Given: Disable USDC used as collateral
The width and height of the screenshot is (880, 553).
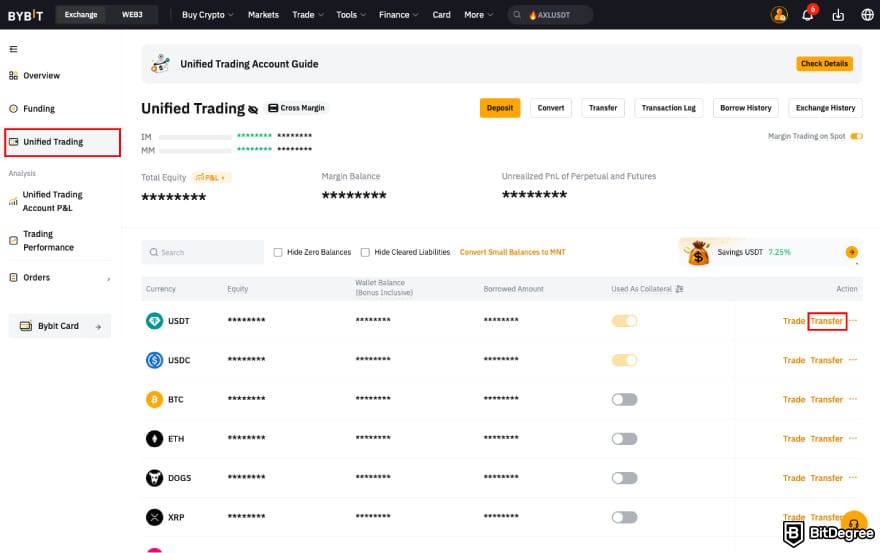Looking at the screenshot, I should (x=625, y=360).
